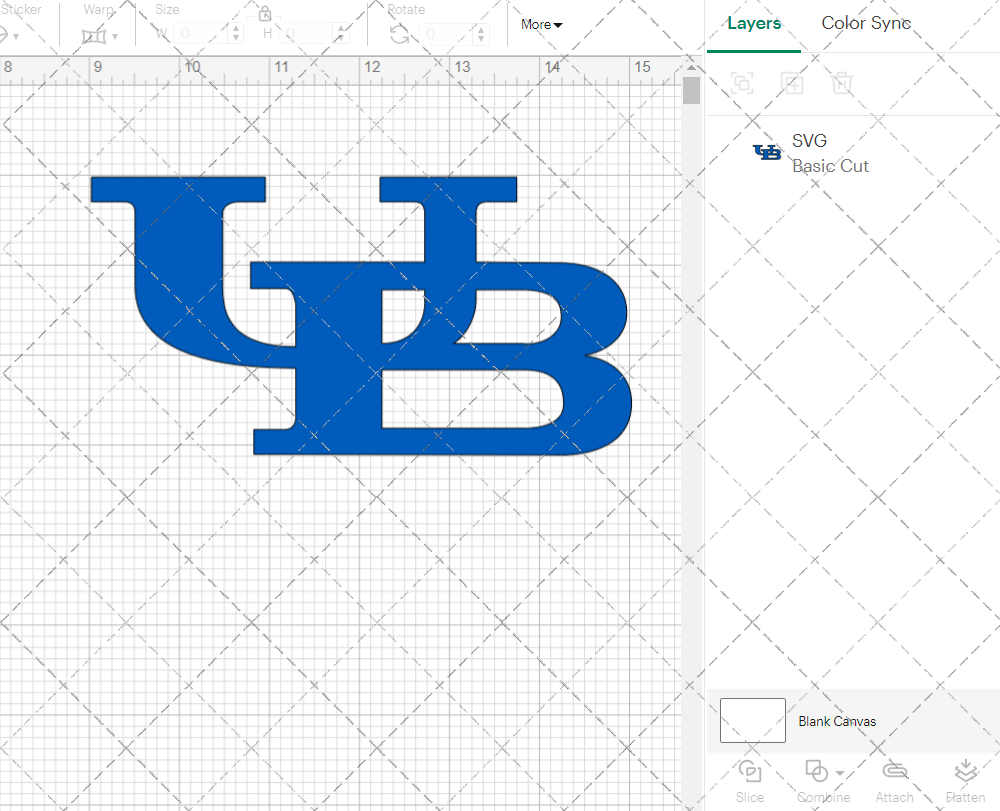The height and width of the screenshot is (811, 1000).
Task: Select the SVG Basic Cut layer thumbnail
Action: tap(766, 152)
